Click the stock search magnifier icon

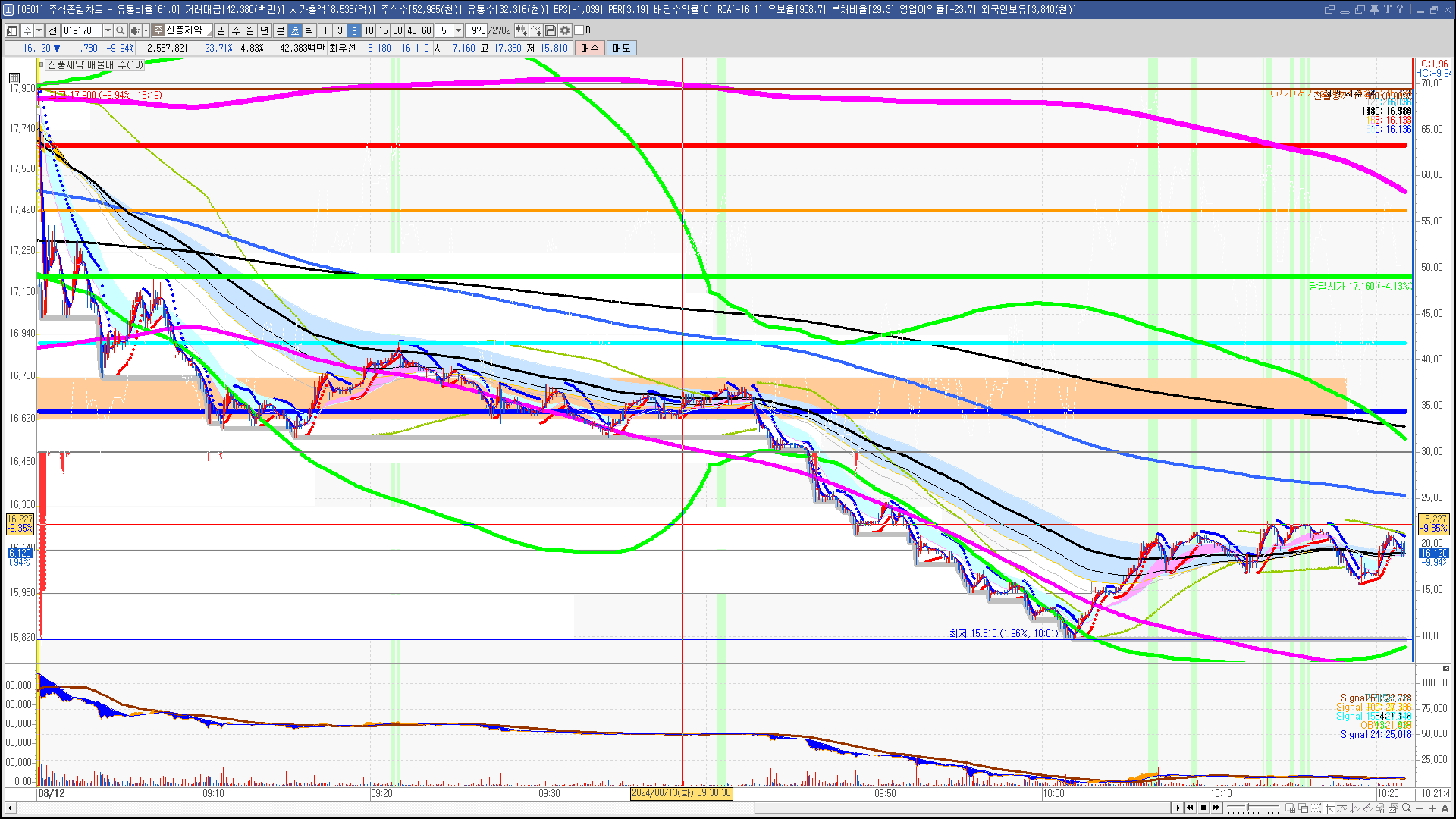click(121, 30)
